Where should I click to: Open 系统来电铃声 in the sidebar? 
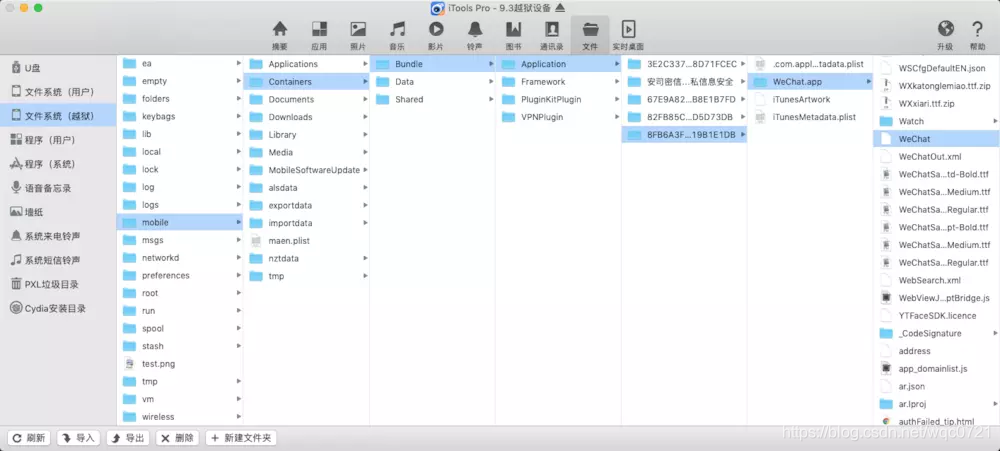[x=59, y=236]
